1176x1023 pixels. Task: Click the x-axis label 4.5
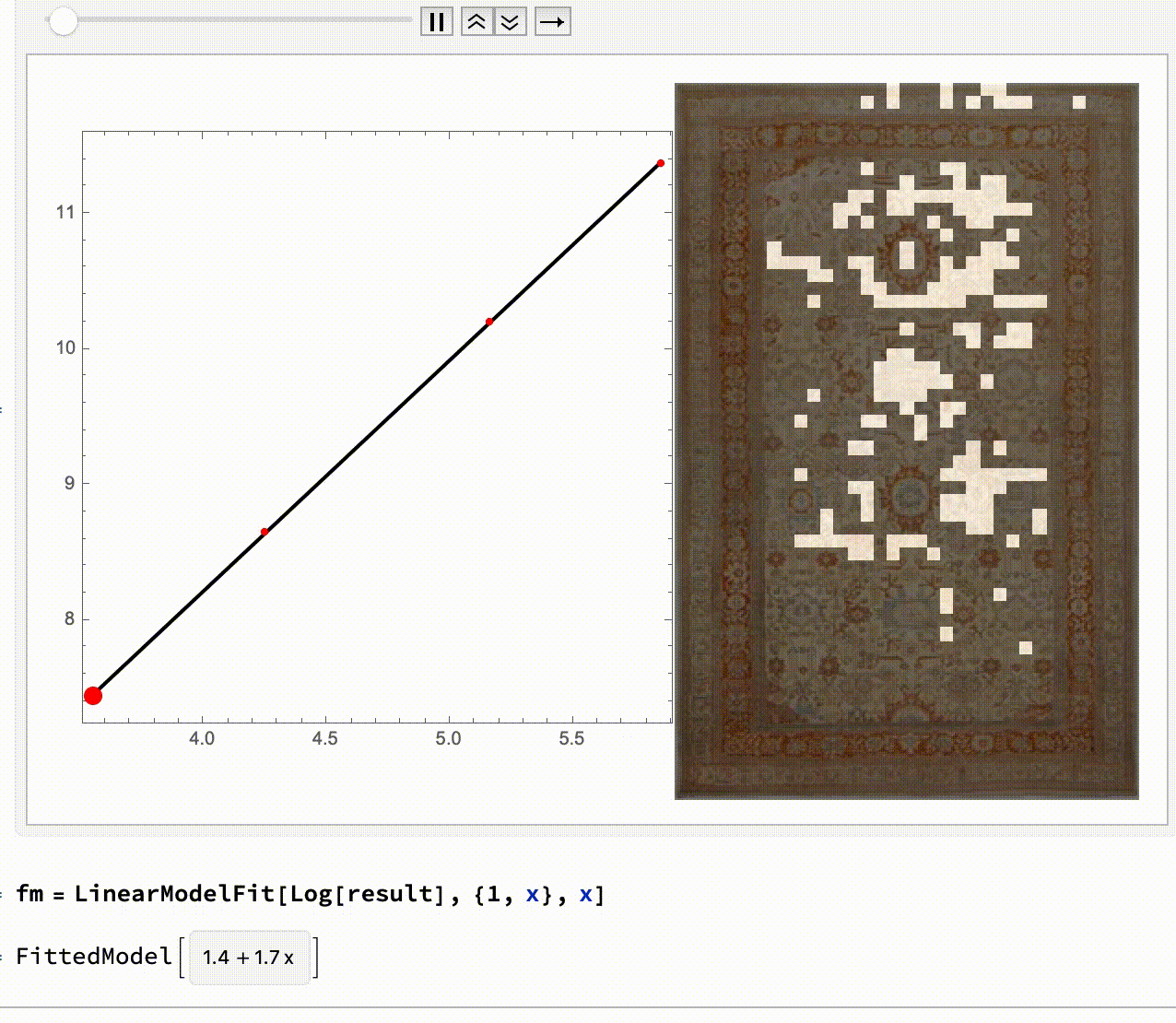pyautogui.click(x=325, y=738)
